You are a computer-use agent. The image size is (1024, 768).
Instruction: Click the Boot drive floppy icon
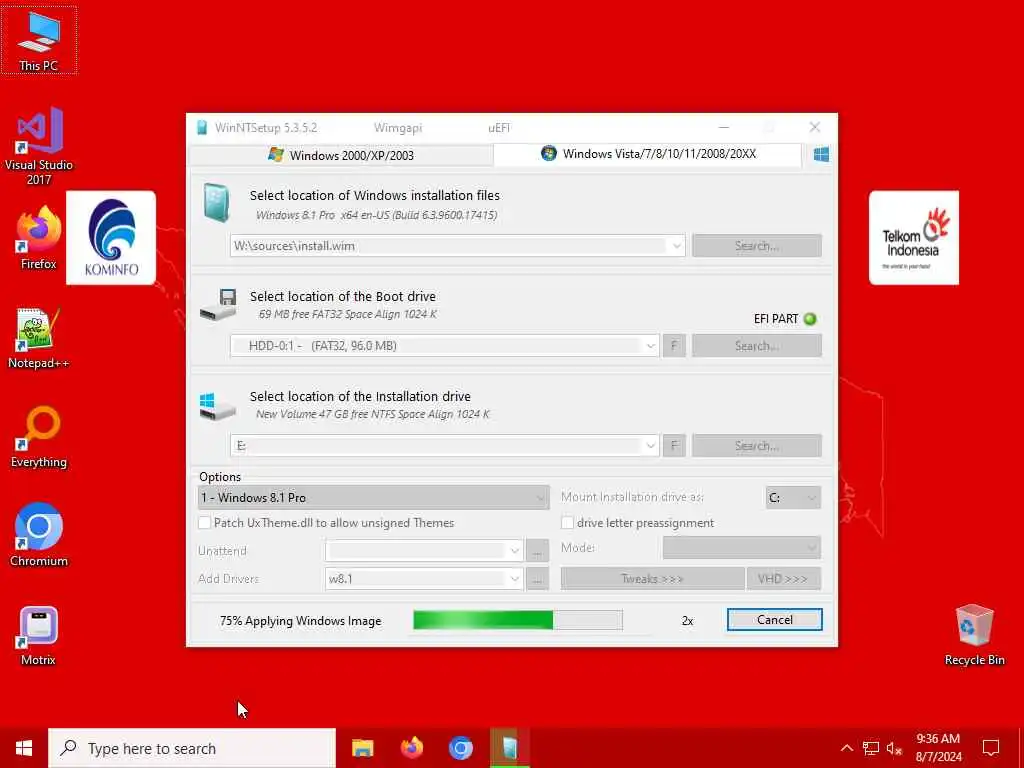[x=219, y=304]
